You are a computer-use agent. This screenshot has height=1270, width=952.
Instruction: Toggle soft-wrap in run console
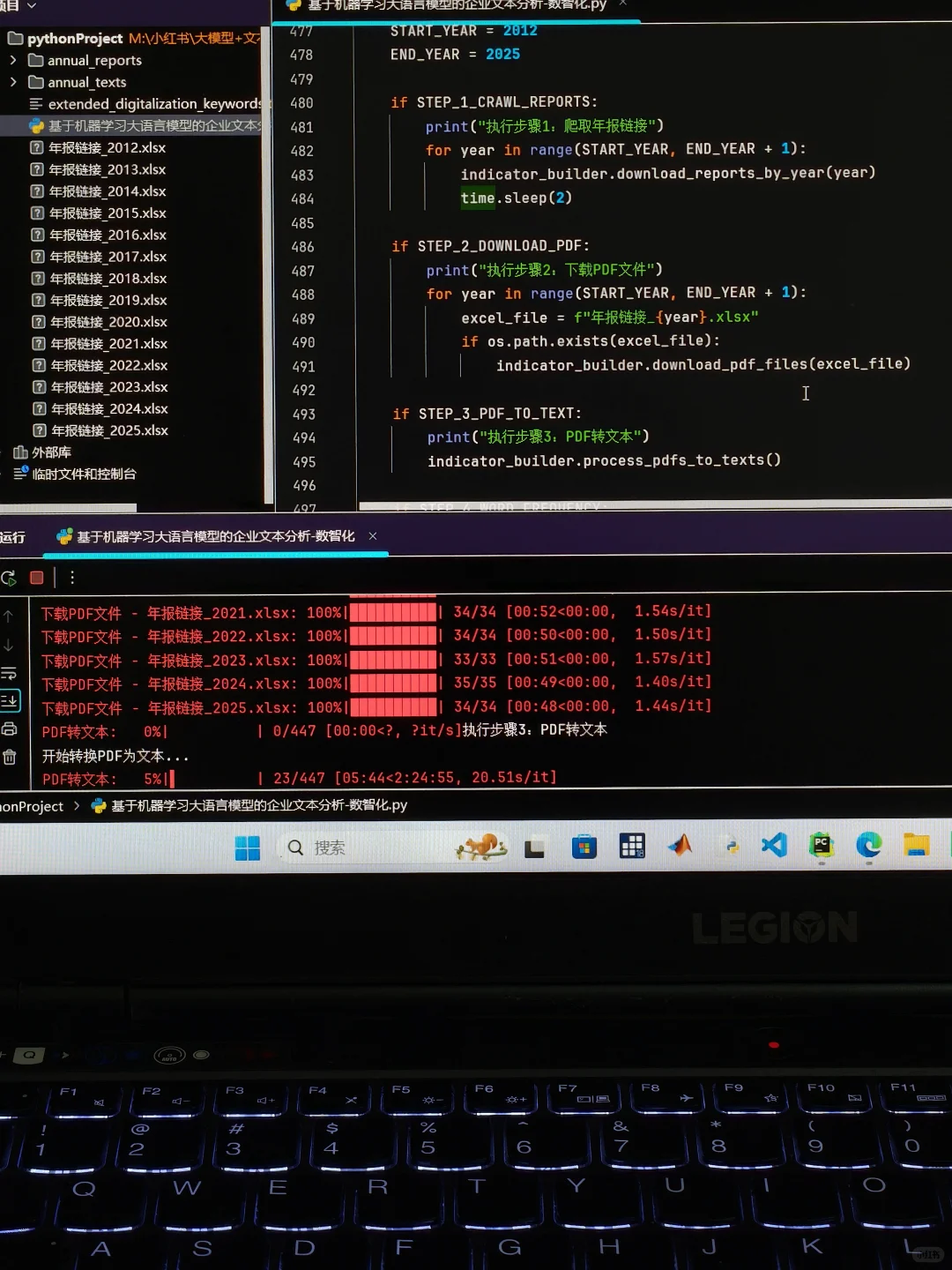point(9,675)
